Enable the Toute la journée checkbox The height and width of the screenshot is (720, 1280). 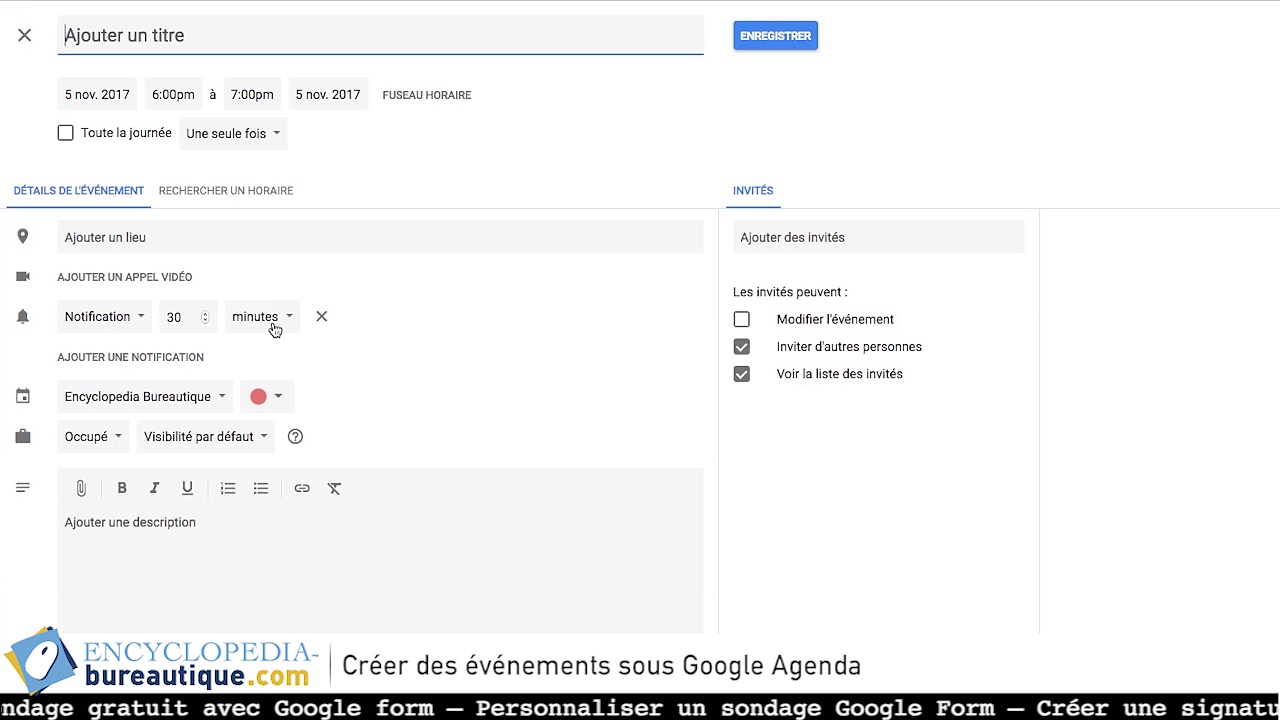click(x=66, y=133)
